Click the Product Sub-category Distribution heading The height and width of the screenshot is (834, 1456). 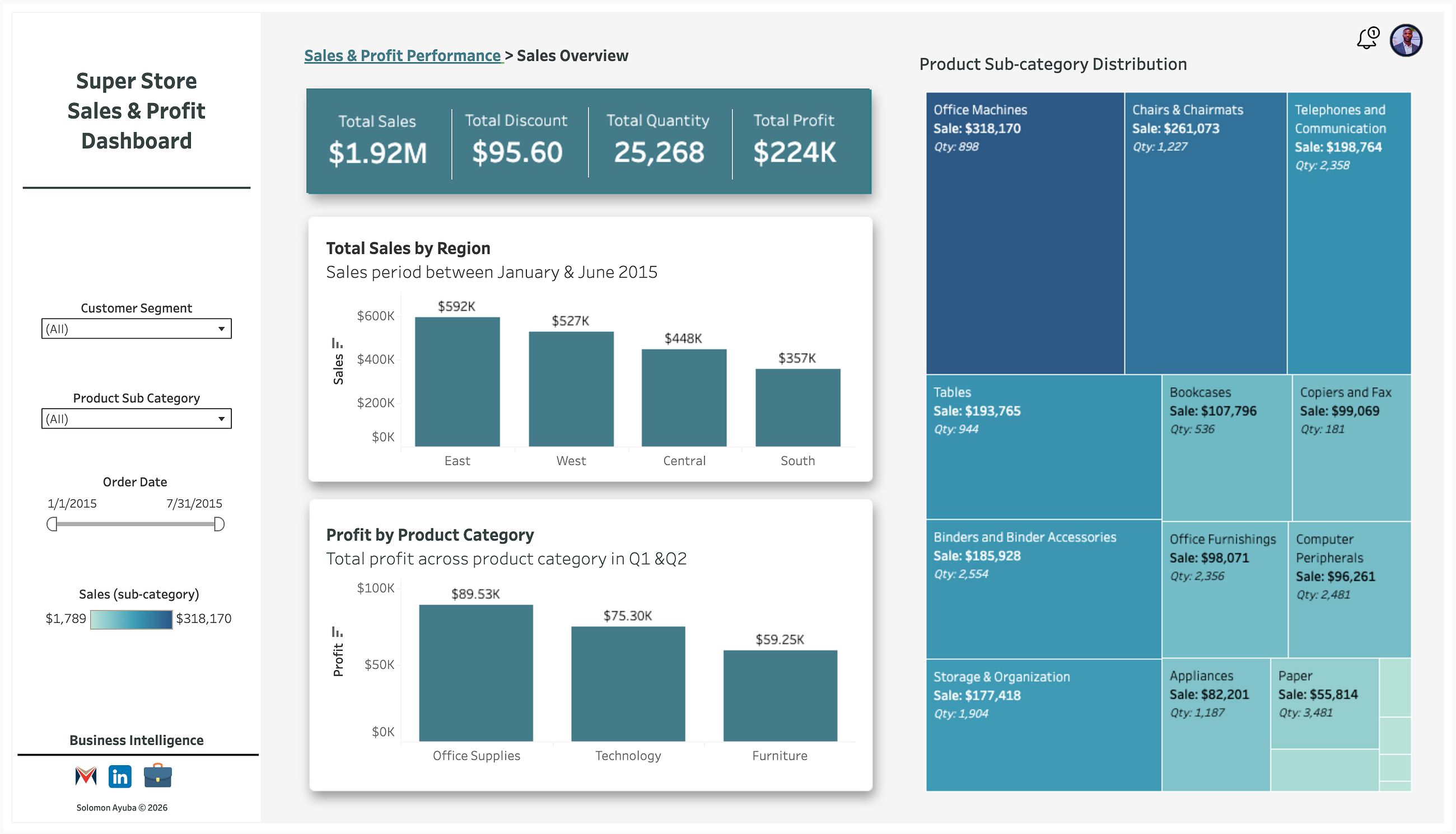tap(1053, 64)
